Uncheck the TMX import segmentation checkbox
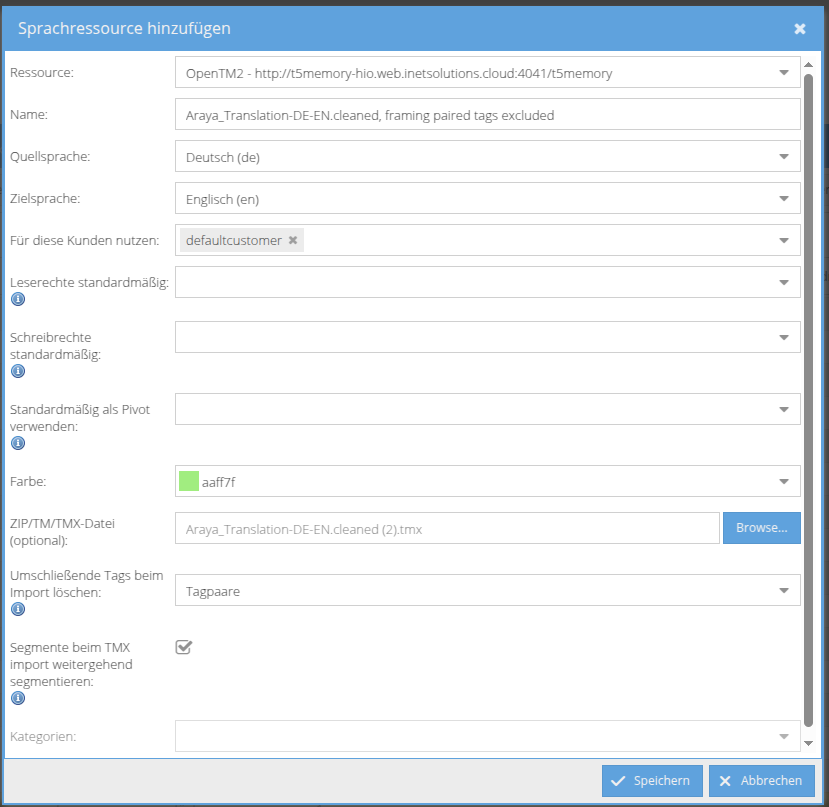The image size is (829, 807). pyautogui.click(x=184, y=647)
